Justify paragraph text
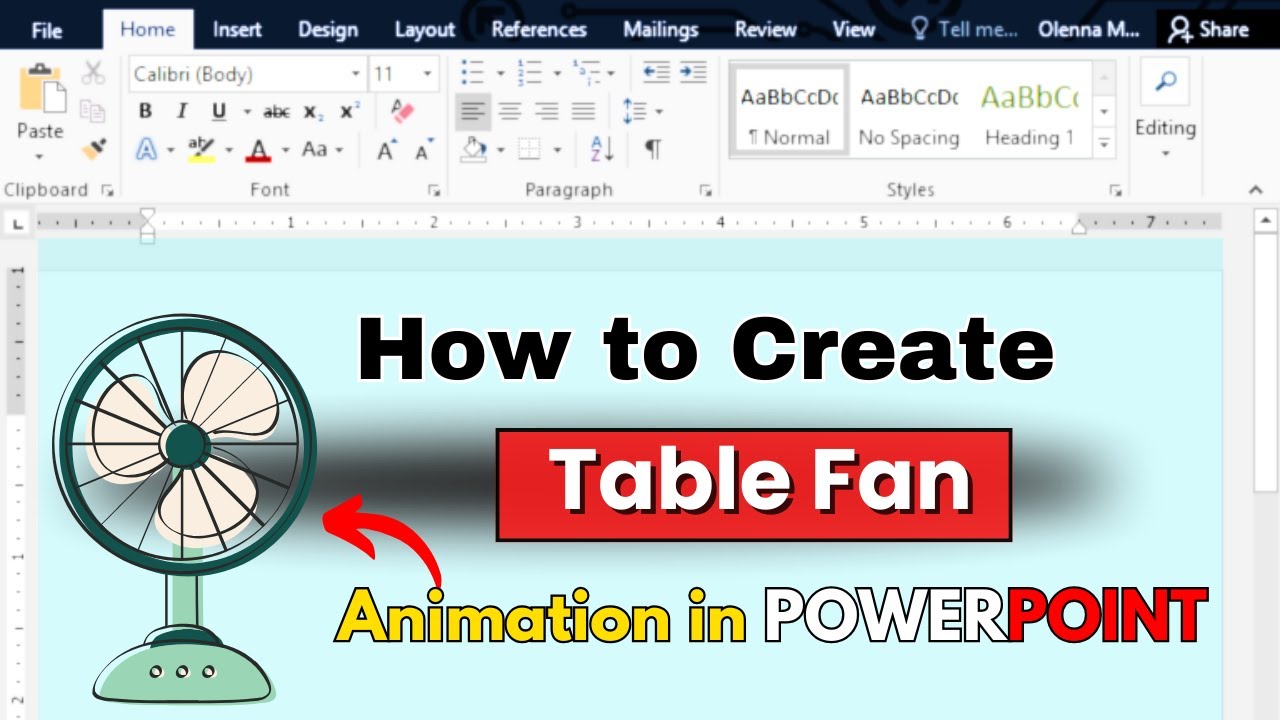The image size is (1280, 720). pos(583,111)
